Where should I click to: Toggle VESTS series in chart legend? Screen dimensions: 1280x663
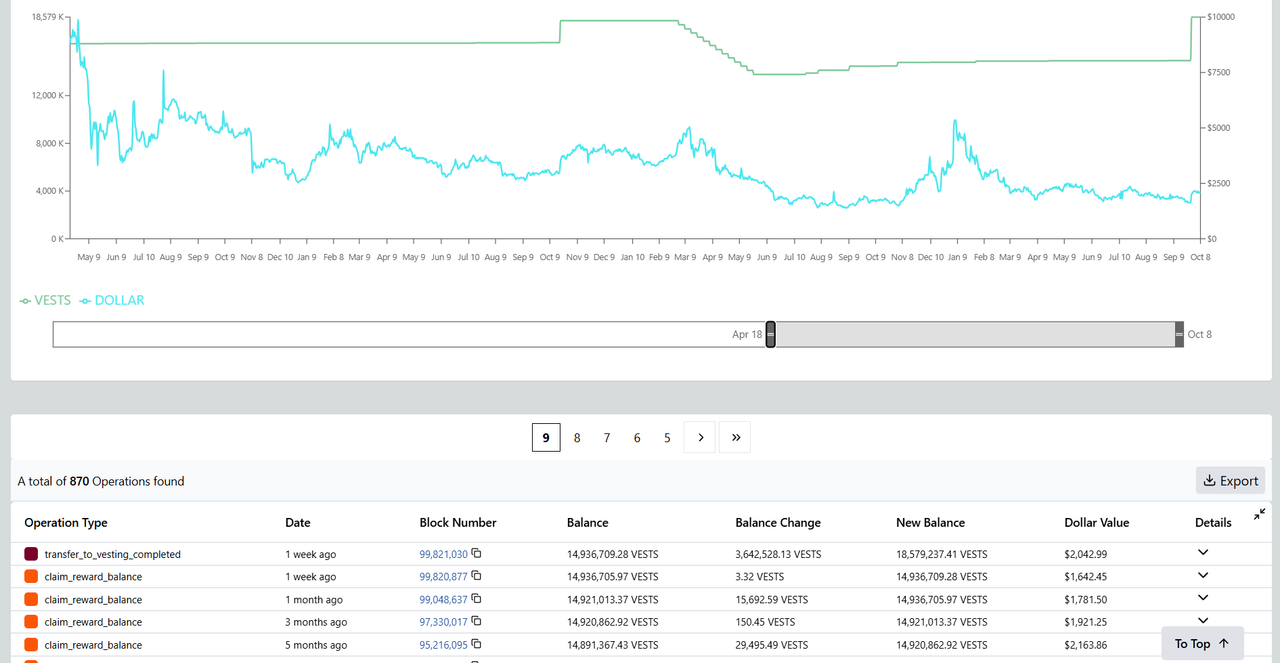click(45, 300)
